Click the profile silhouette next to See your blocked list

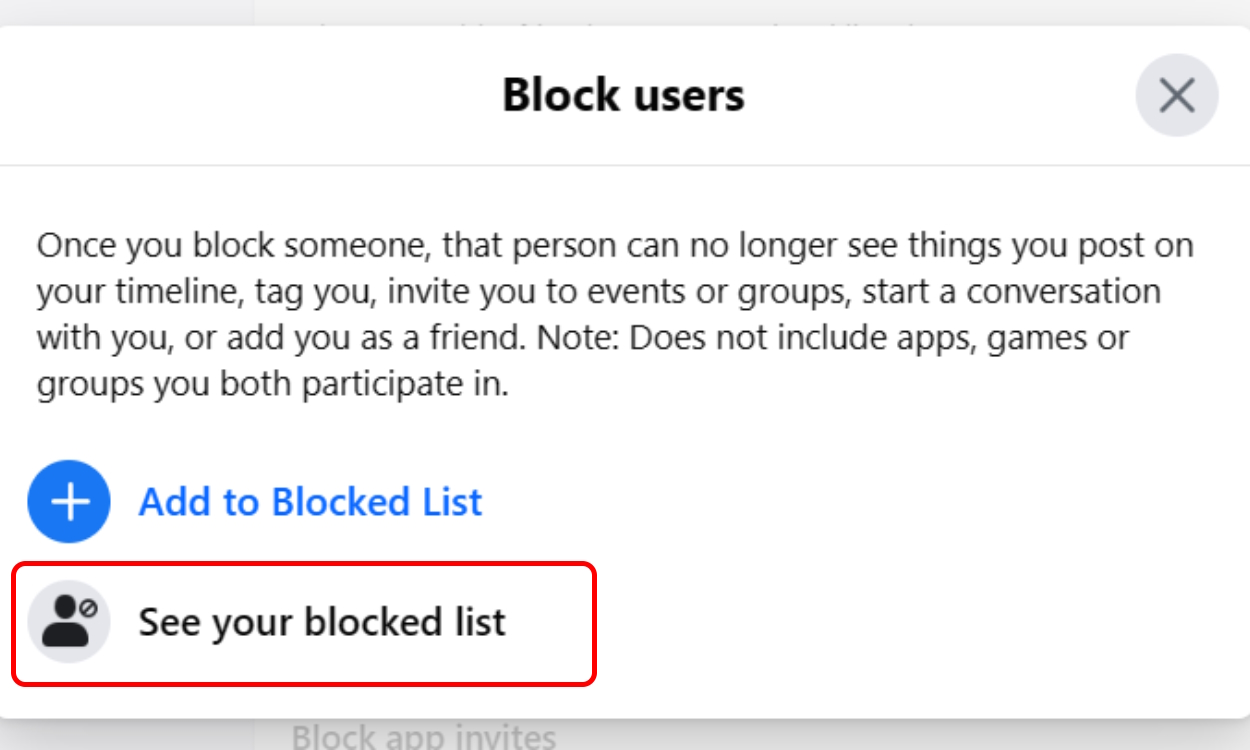point(70,621)
